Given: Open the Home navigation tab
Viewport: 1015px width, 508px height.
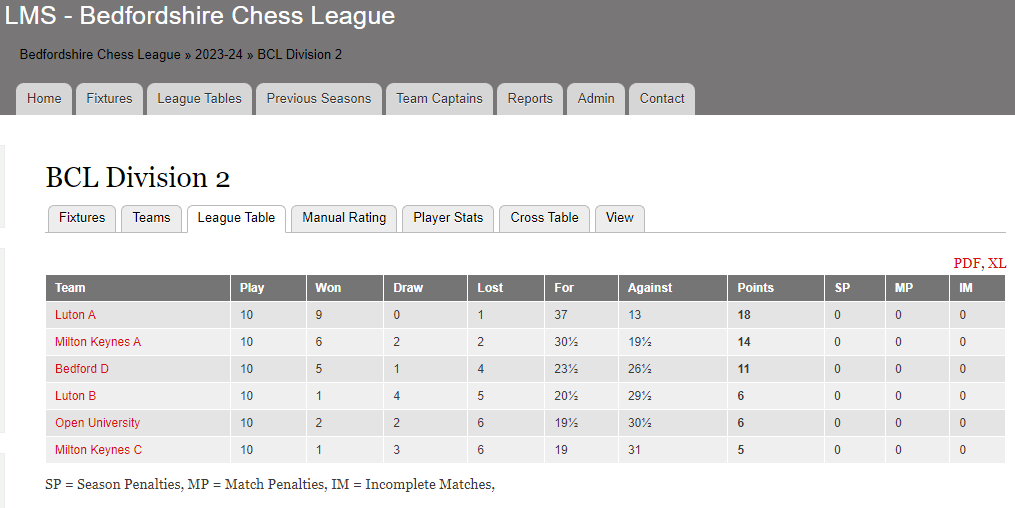Looking at the screenshot, I should [44, 98].
